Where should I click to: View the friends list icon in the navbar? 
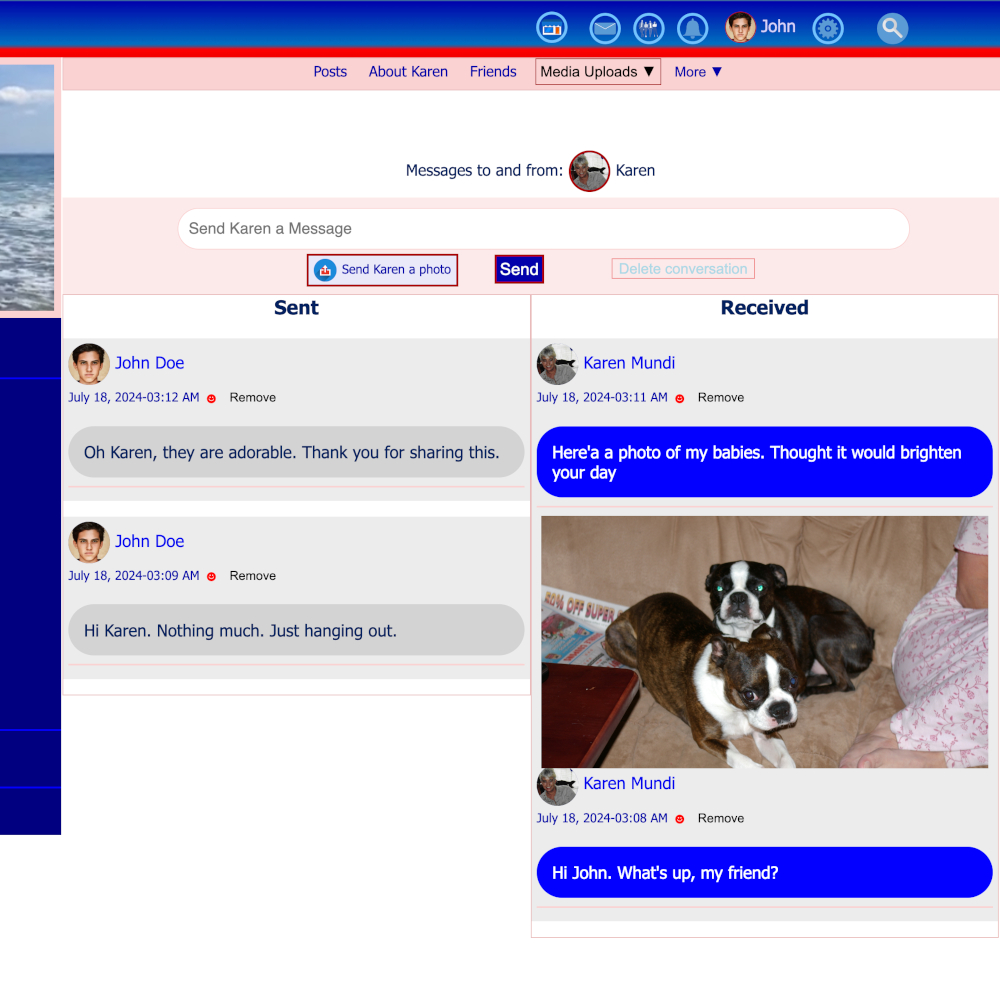pos(648,27)
